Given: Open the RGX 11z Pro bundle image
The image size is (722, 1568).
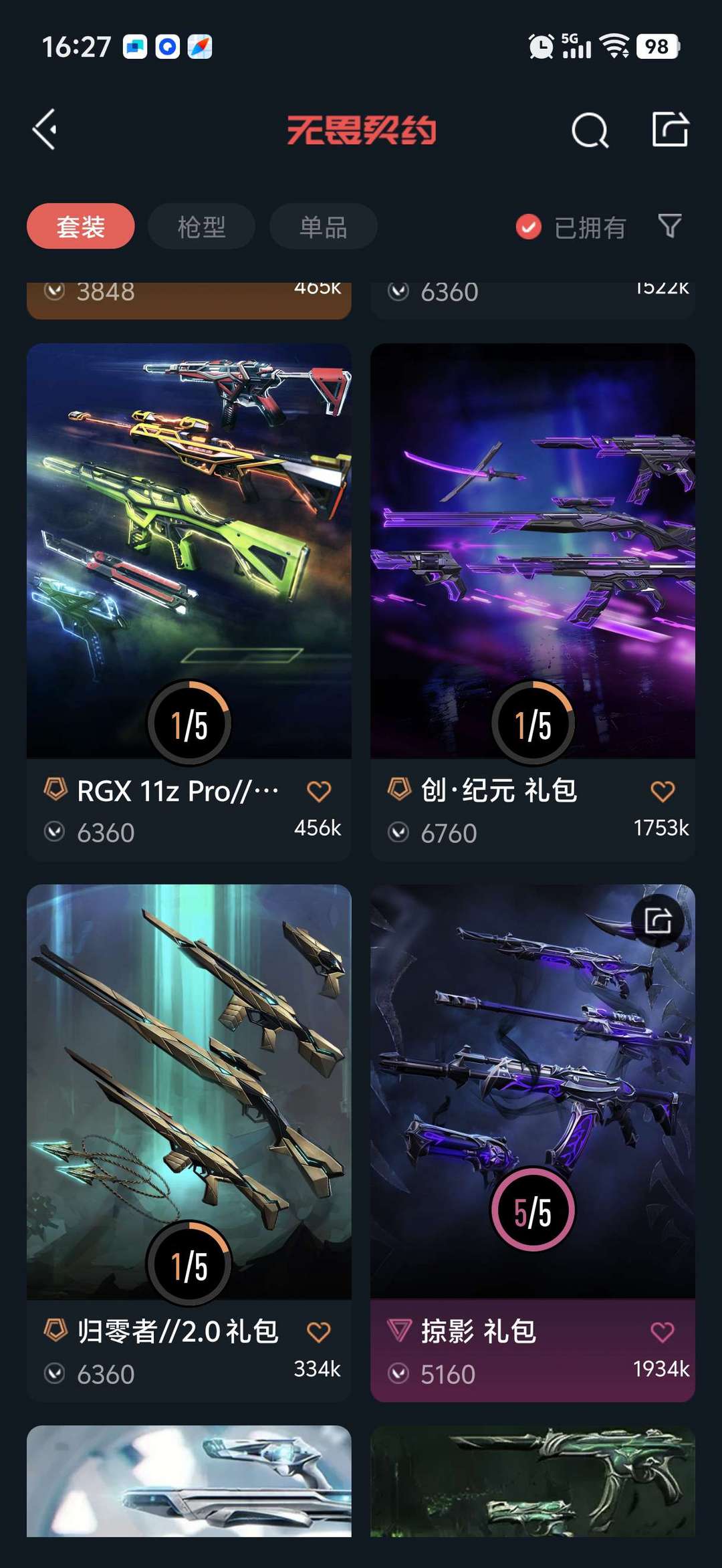Looking at the screenshot, I should pos(189,551).
